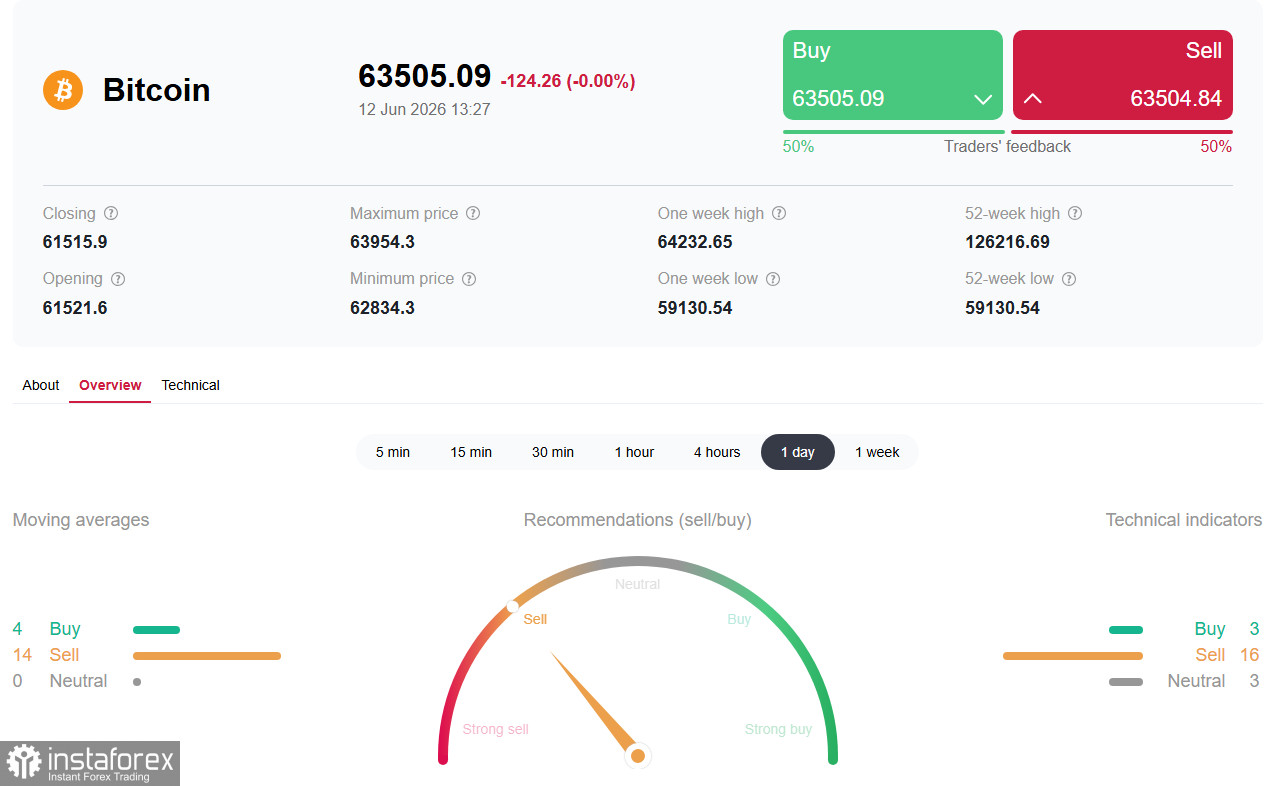Switch to the Technical tab

coord(190,385)
